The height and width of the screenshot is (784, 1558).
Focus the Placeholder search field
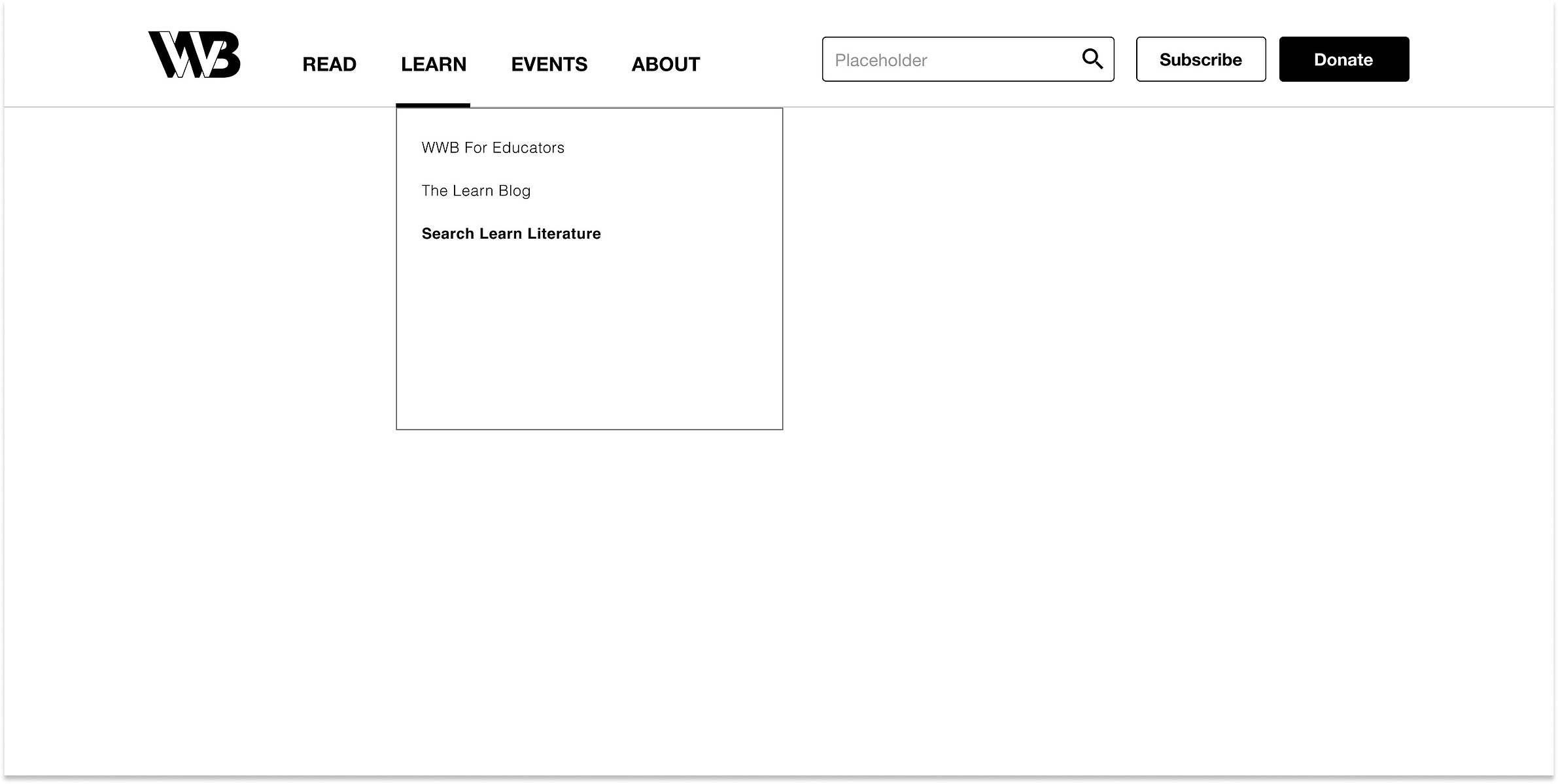968,60
